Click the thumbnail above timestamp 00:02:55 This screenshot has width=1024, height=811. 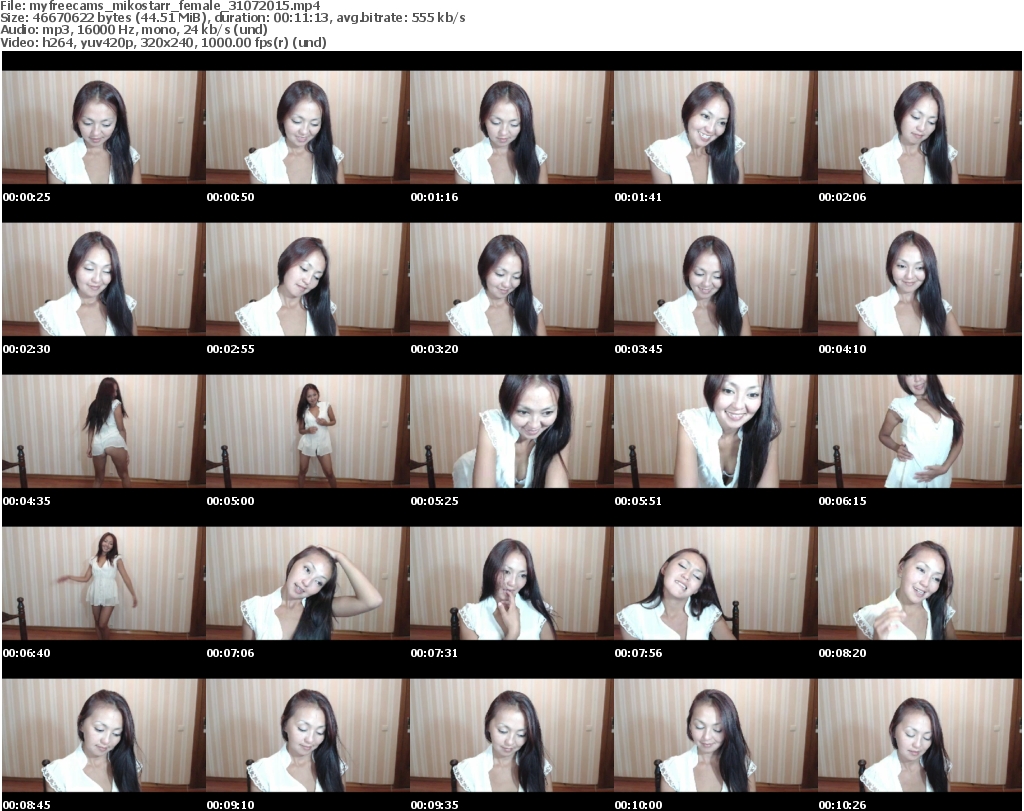tap(308, 279)
